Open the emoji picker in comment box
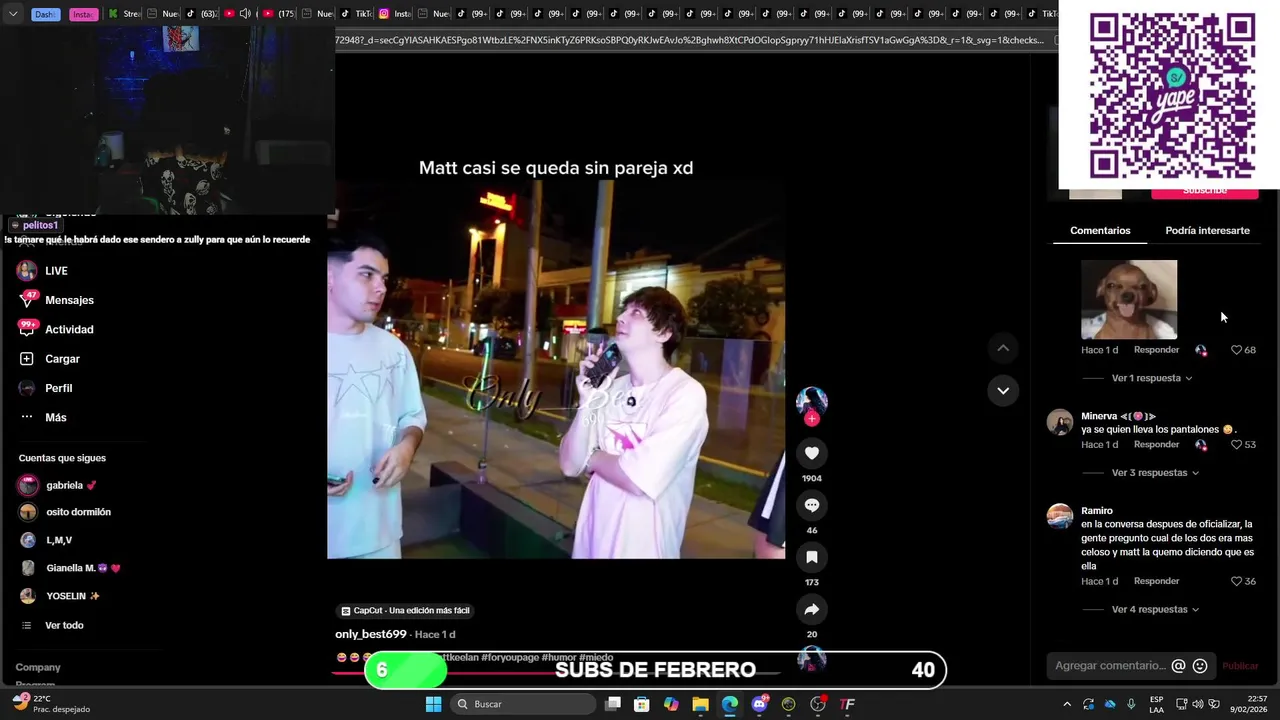The height and width of the screenshot is (720, 1280). [1200, 666]
